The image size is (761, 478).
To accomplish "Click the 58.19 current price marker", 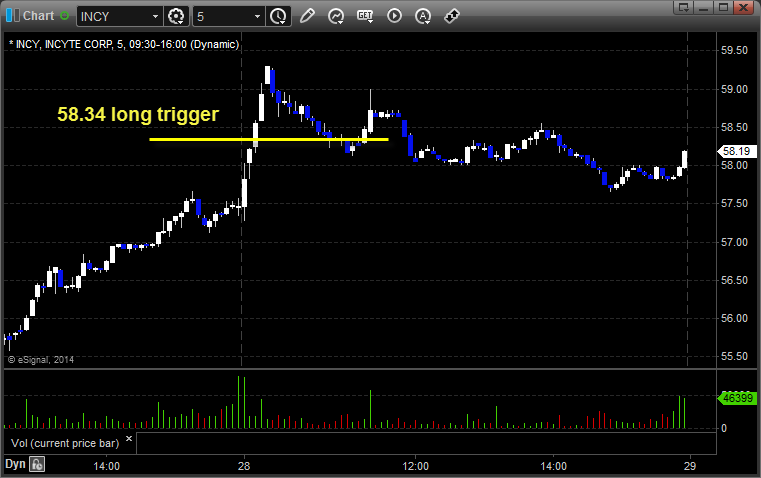I will click(736, 151).
